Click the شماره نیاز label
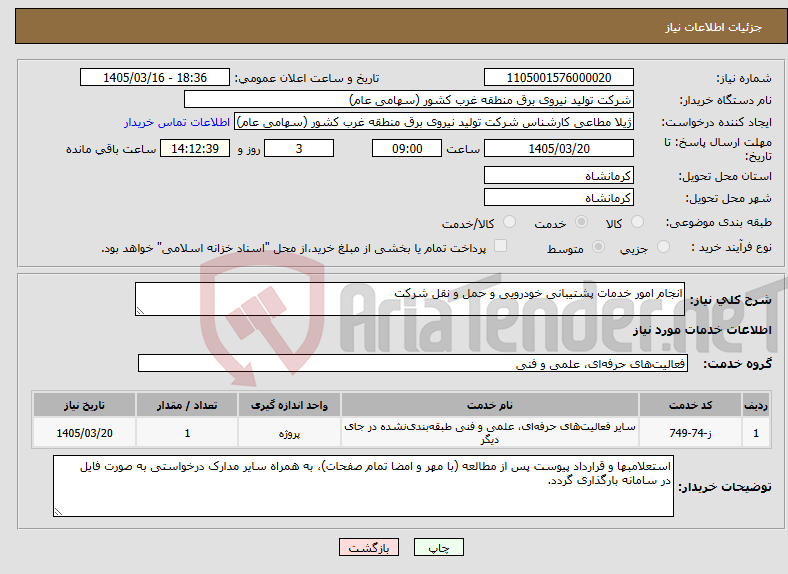The image size is (788, 574). pos(744,78)
